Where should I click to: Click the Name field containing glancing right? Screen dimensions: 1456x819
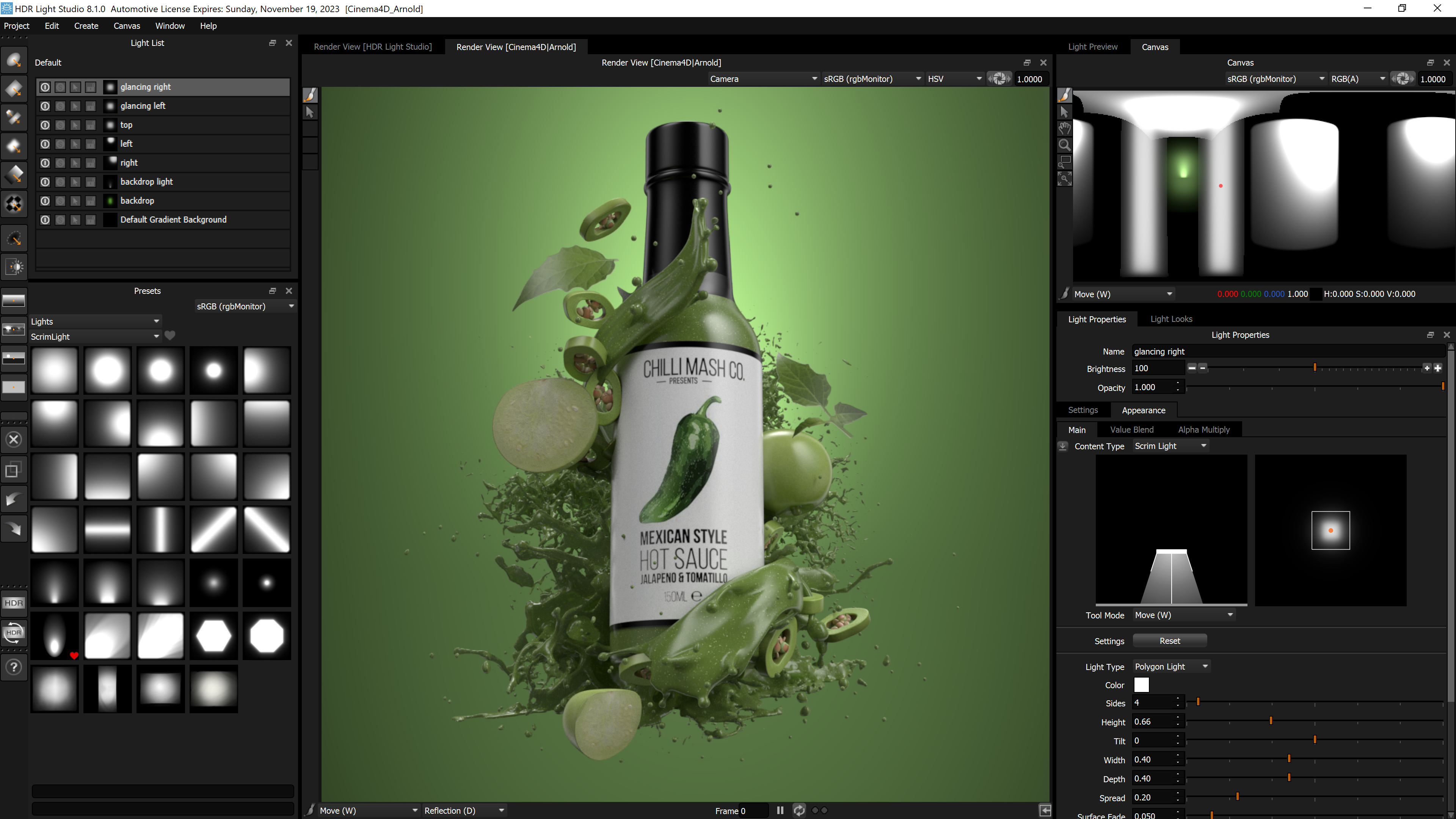point(1288,351)
